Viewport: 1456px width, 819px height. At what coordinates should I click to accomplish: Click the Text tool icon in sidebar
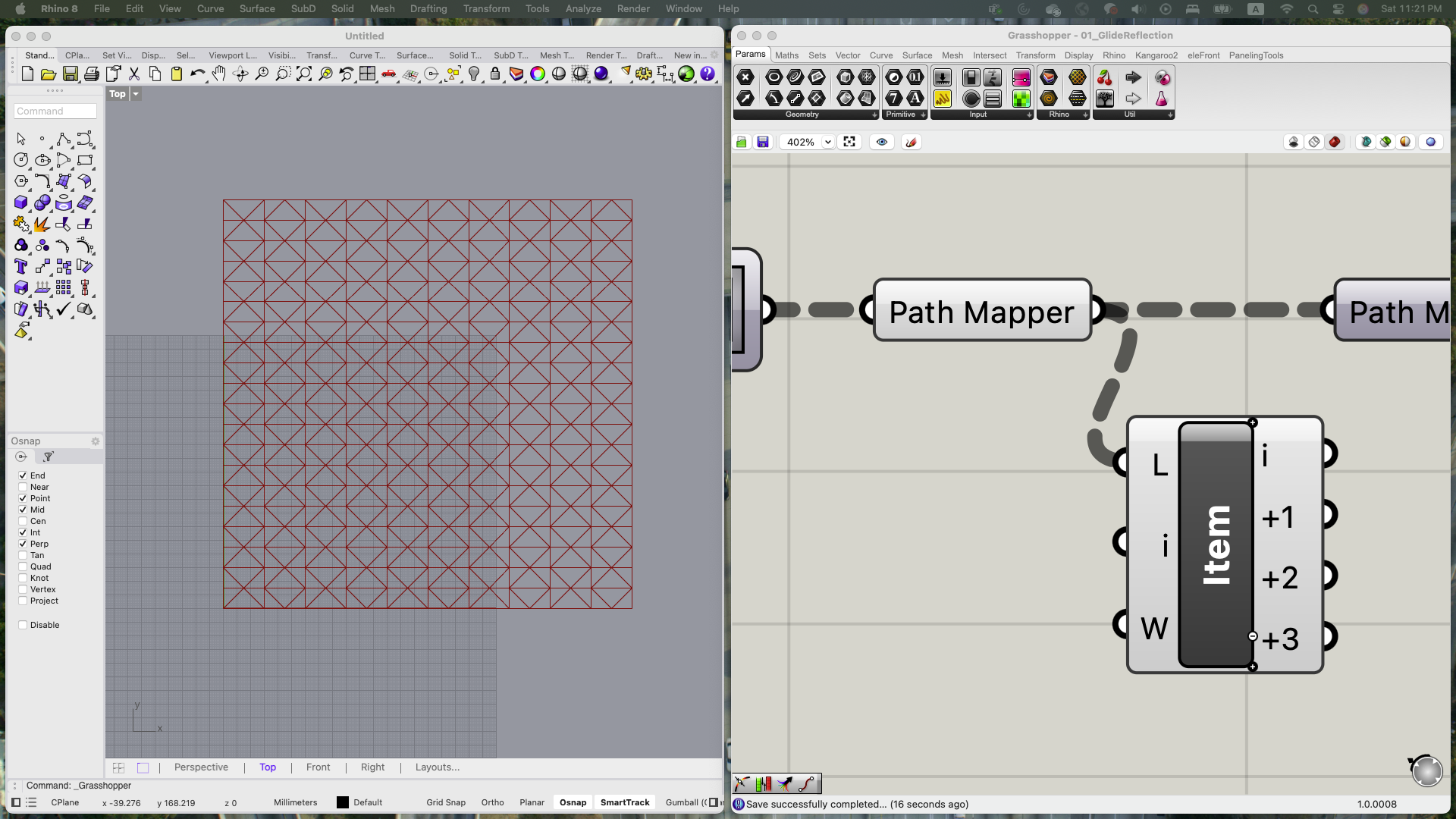[21, 266]
